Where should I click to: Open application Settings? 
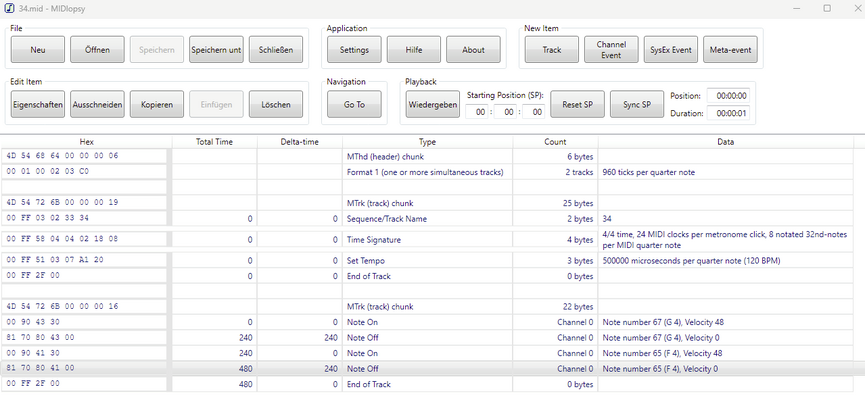[x=354, y=50]
